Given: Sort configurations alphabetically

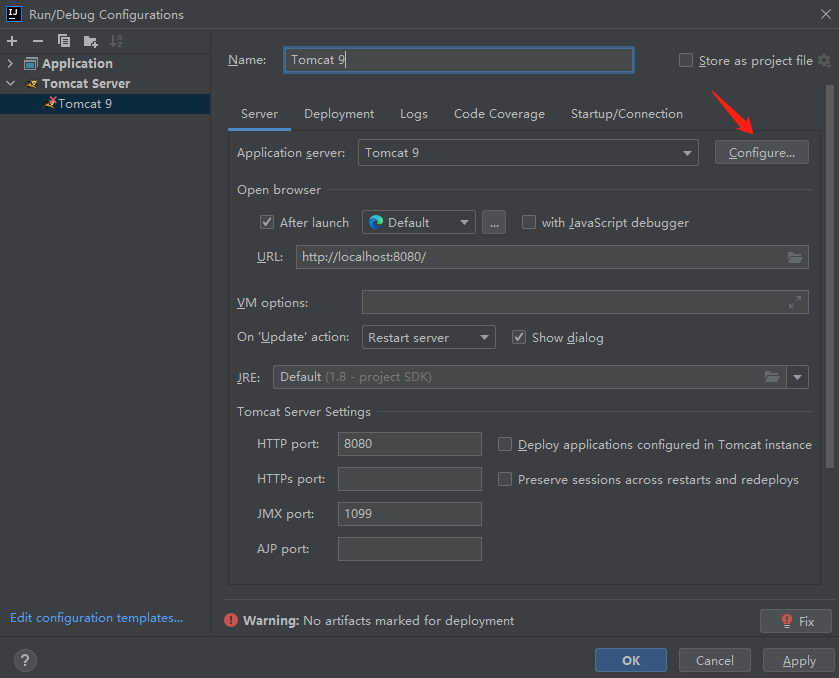Looking at the screenshot, I should coord(116,41).
